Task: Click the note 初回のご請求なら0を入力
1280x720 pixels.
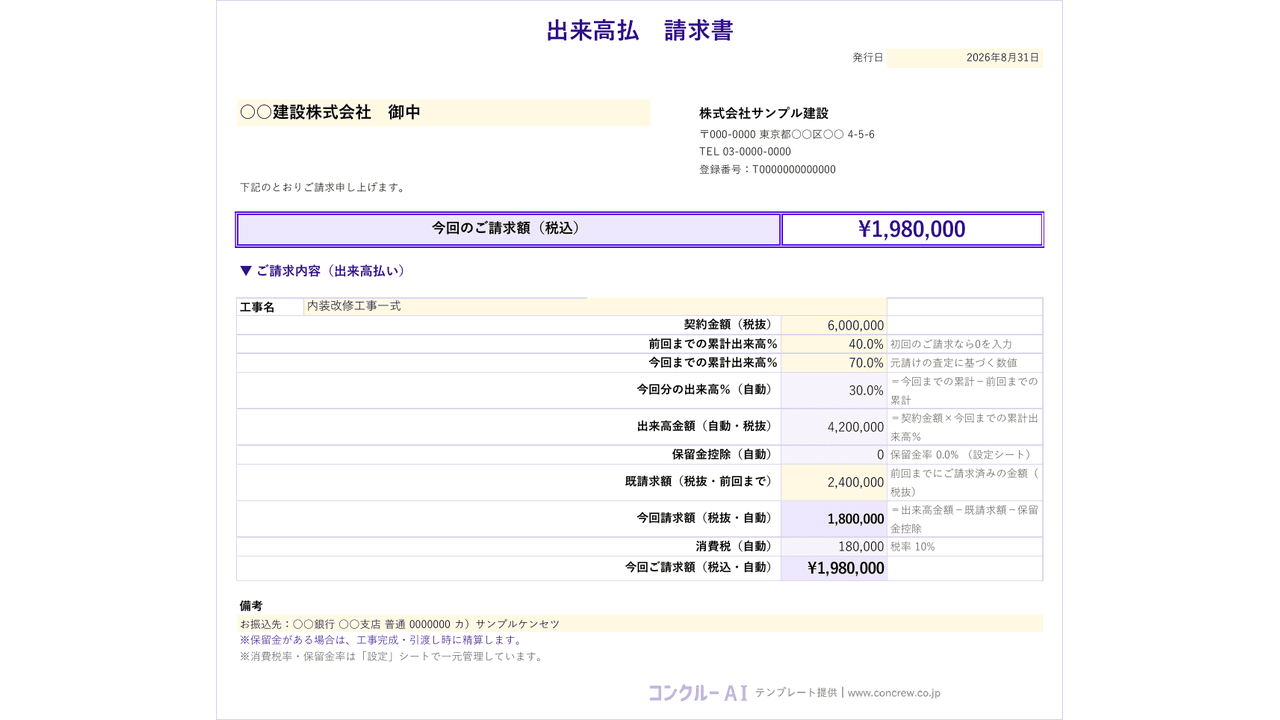Action: (x=951, y=344)
